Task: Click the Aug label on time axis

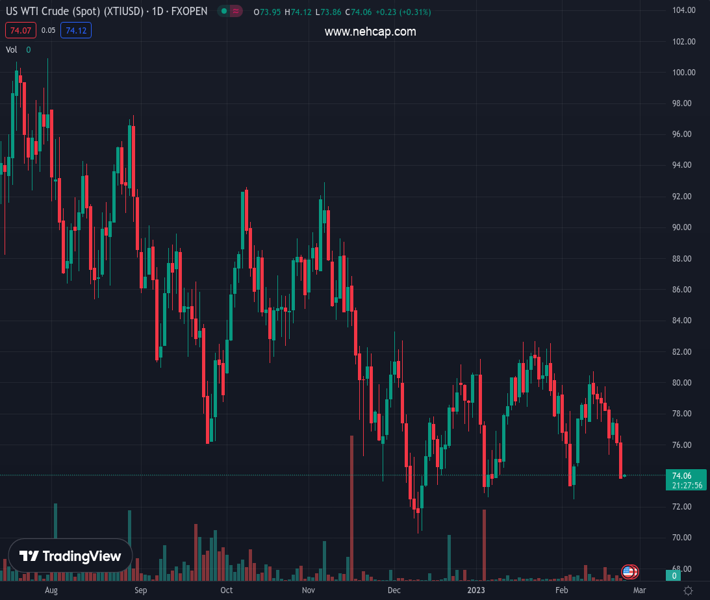Action: tap(52, 591)
